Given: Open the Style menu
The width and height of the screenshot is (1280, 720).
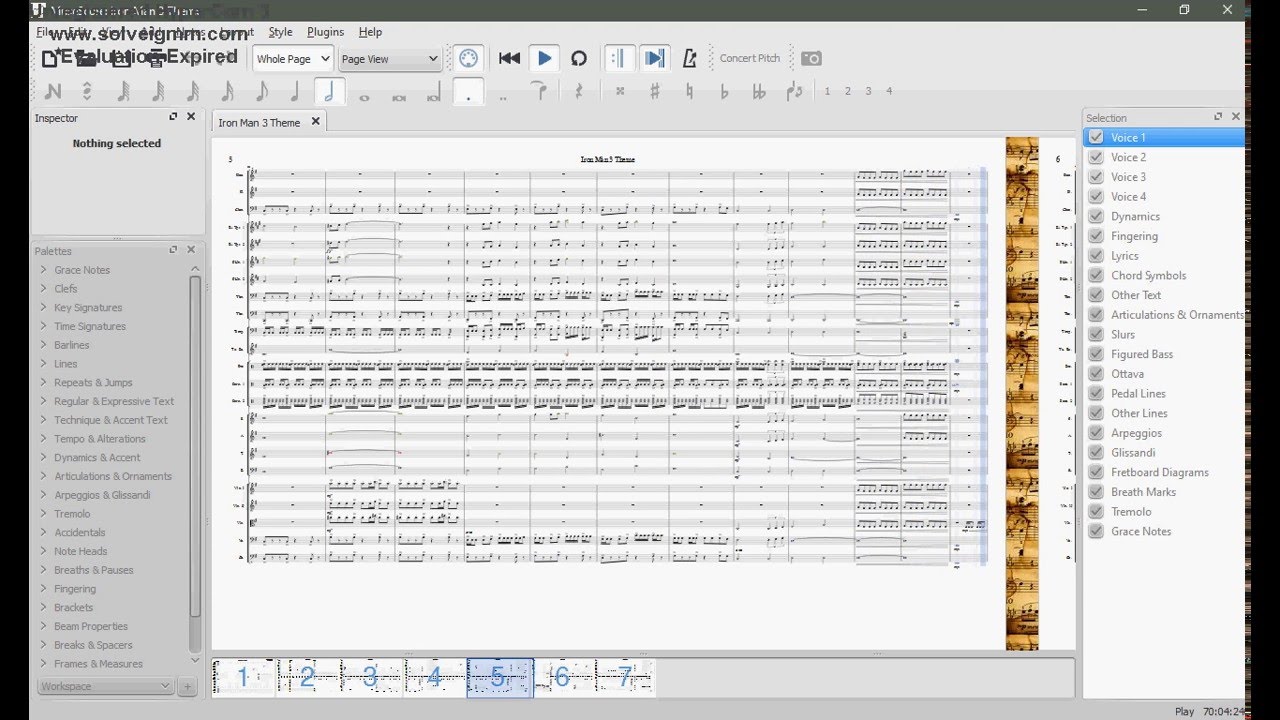Looking at the screenshot, I should click(280, 32).
